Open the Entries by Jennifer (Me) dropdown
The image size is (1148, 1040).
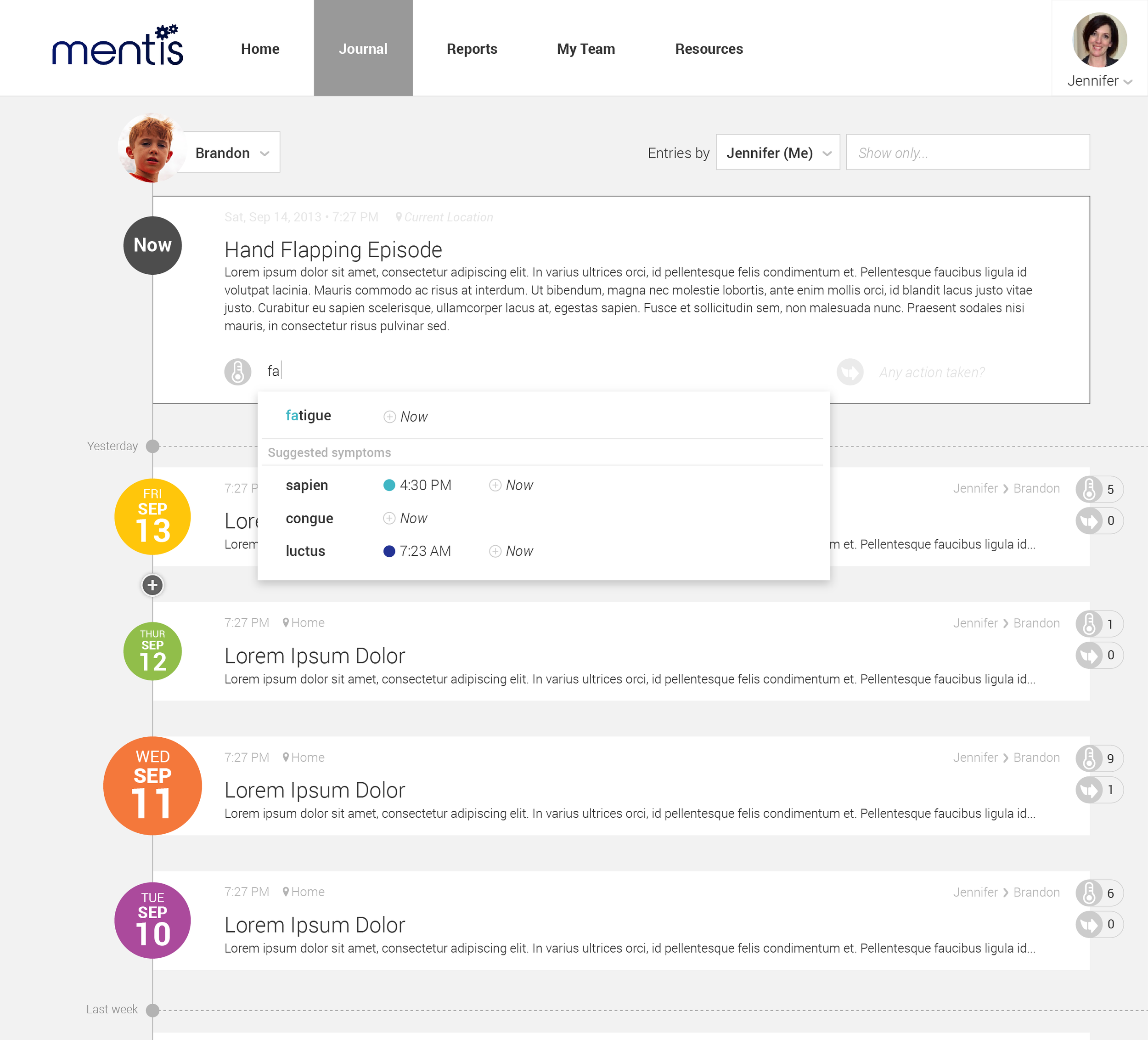pyautogui.click(x=777, y=153)
